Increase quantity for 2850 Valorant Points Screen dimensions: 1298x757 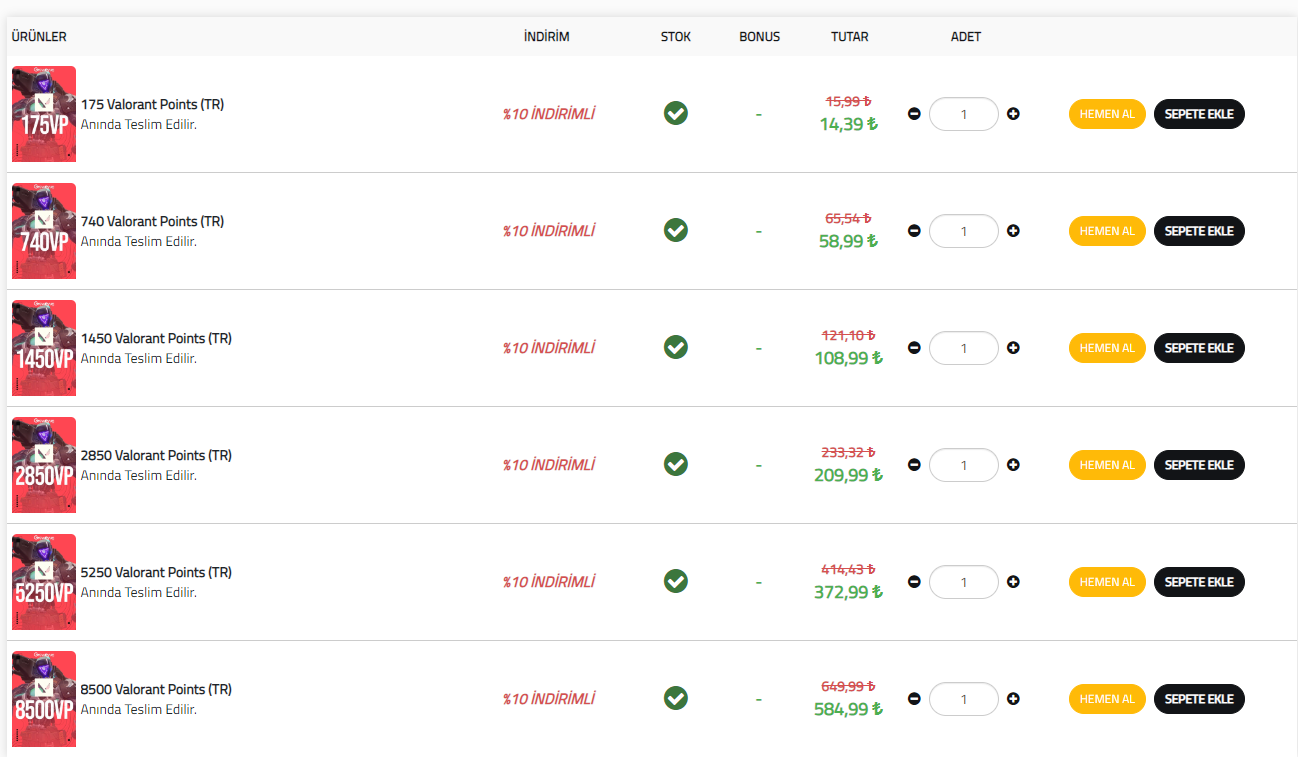(1013, 465)
